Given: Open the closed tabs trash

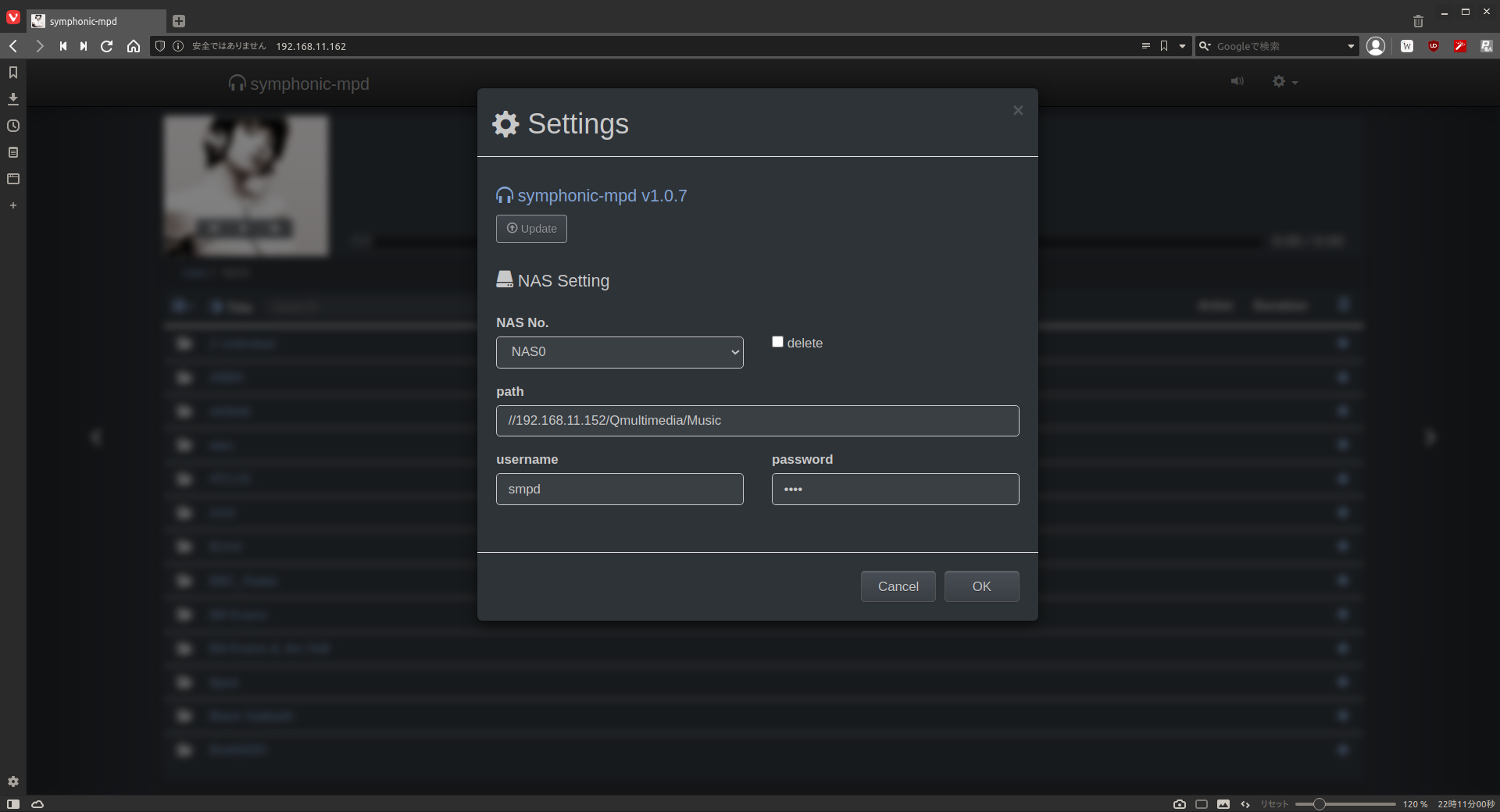Looking at the screenshot, I should [1418, 21].
